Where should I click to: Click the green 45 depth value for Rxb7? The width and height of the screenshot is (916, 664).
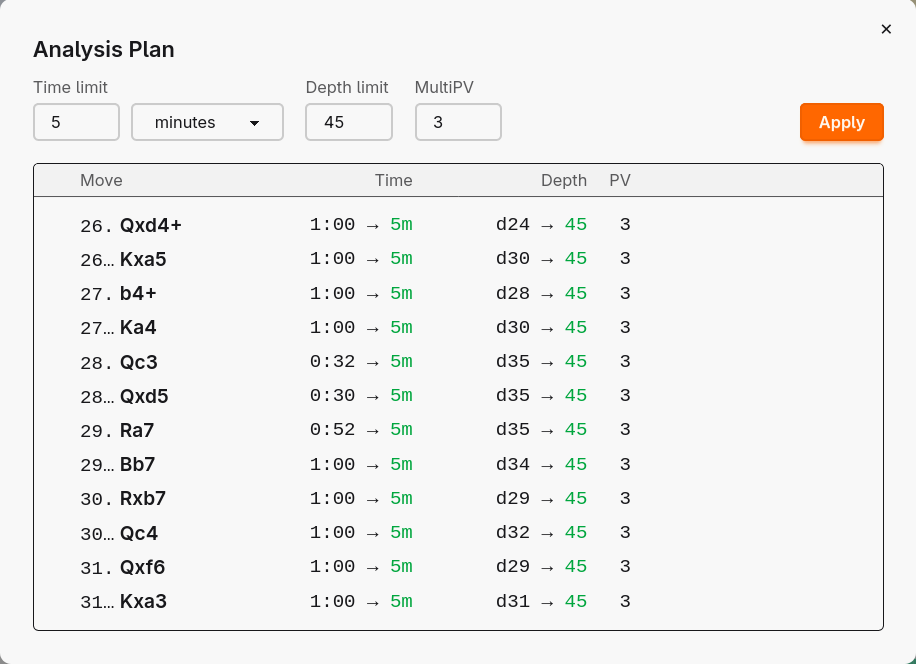[x=576, y=498]
